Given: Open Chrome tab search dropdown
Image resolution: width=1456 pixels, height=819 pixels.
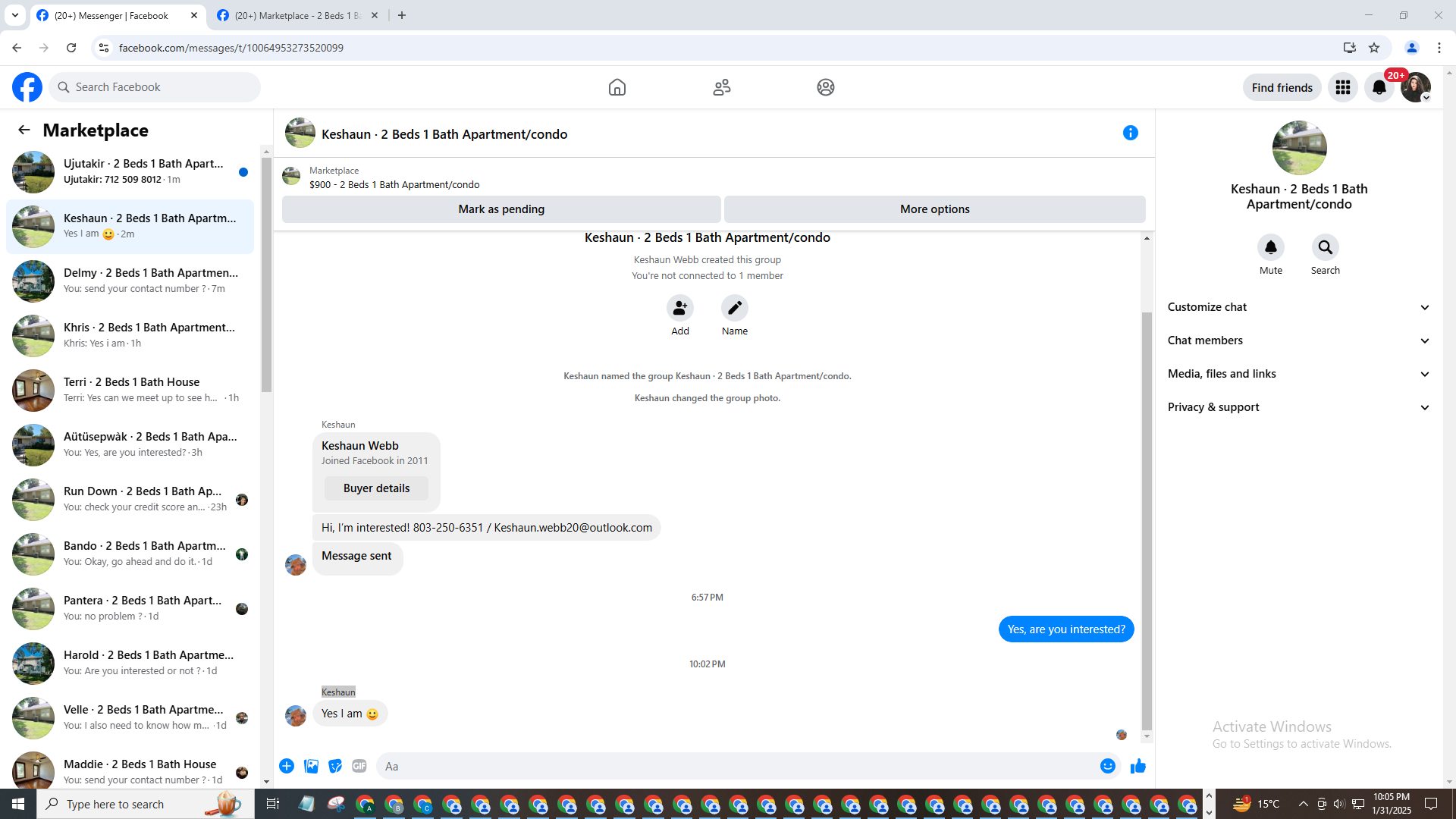Looking at the screenshot, I should pos(15,15).
